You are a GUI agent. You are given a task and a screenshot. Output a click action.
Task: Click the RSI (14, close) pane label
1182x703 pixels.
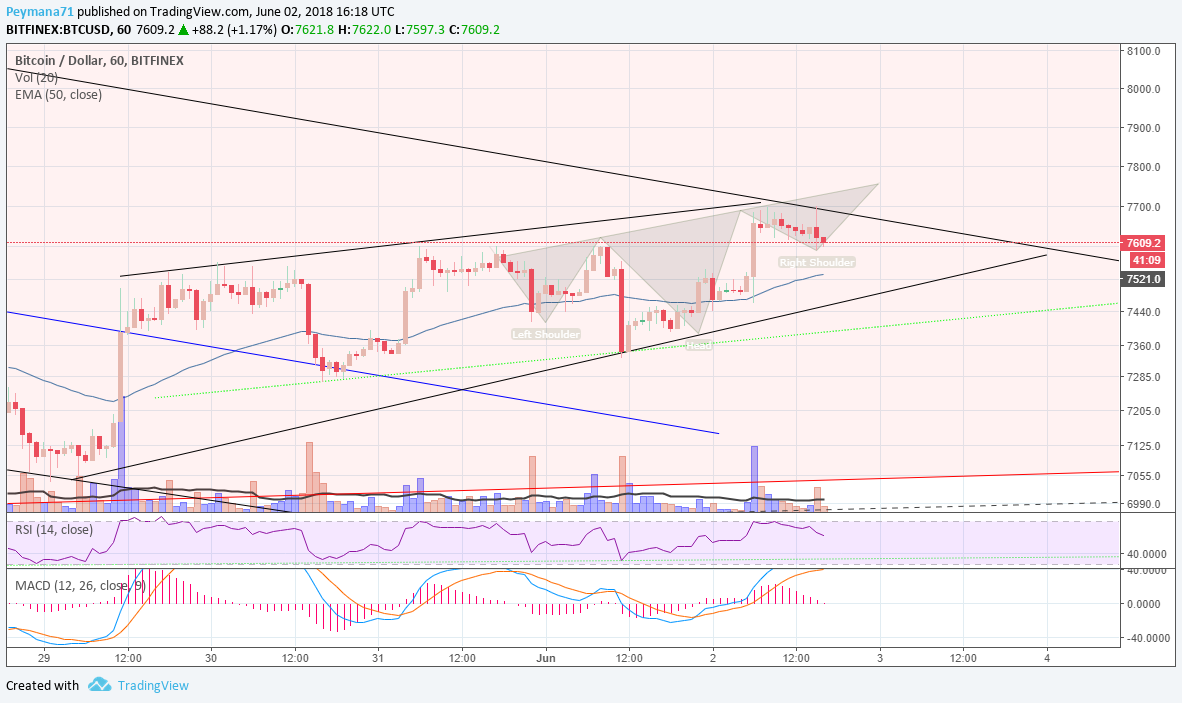54,530
